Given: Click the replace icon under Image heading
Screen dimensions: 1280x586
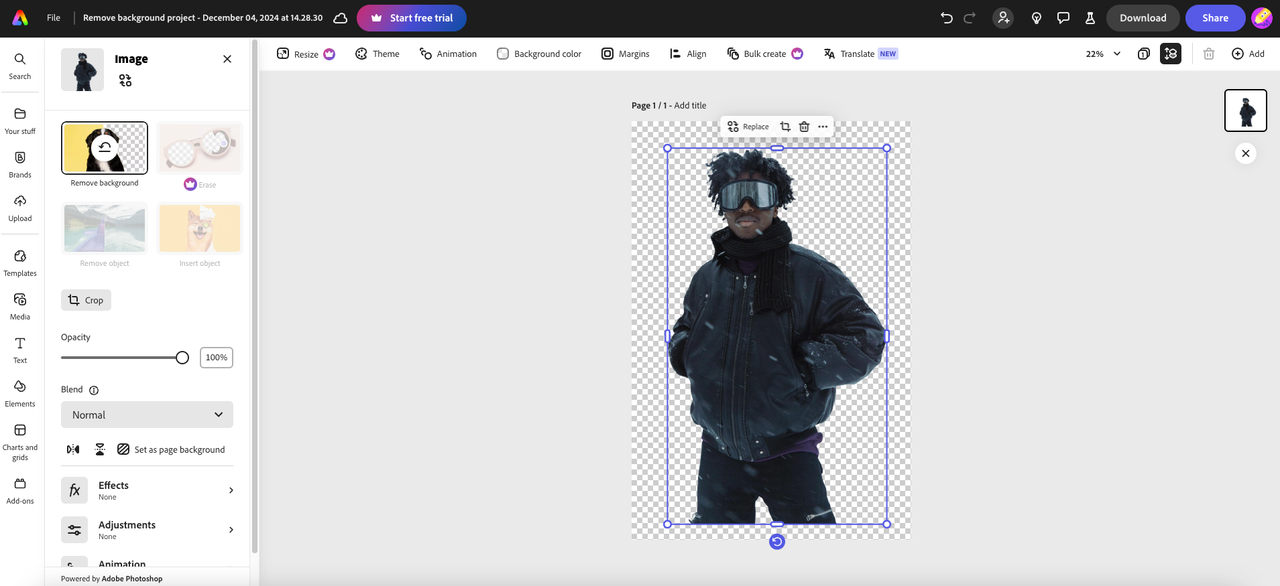Looking at the screenshot, I should coord(125,80).
